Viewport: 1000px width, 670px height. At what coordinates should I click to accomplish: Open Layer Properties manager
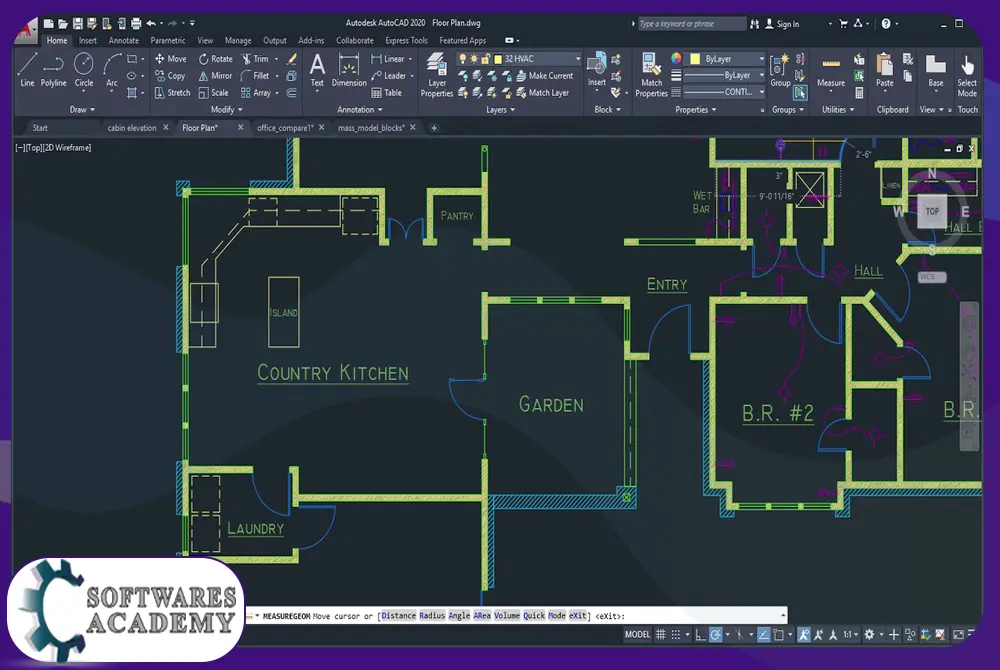(437, 75)
